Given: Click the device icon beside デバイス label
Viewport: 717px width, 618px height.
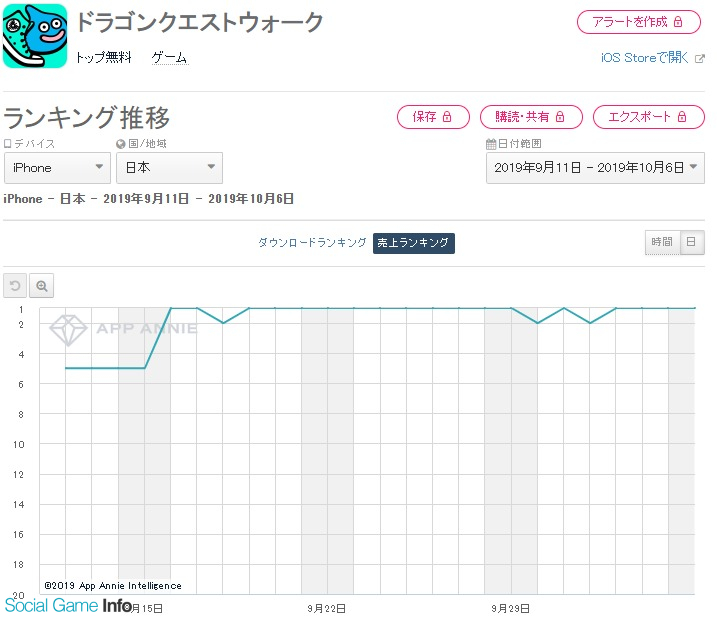Looking at the screenshot, I should tap(8, 144).
